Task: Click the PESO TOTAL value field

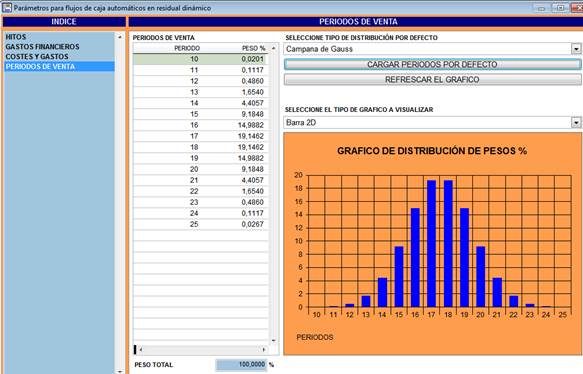Action: coord(241,364)
